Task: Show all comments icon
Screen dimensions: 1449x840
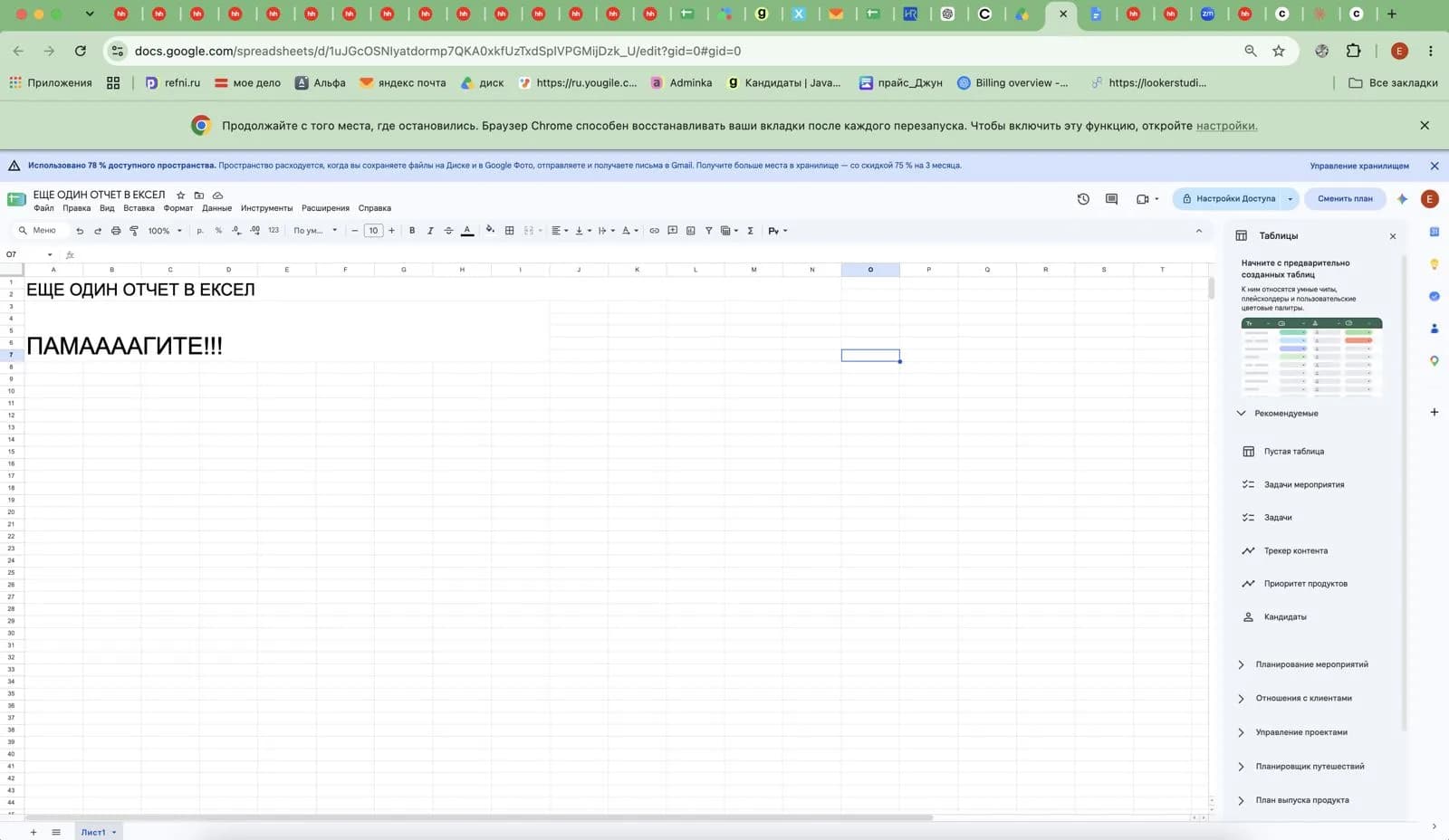Action: (1112, 199)
